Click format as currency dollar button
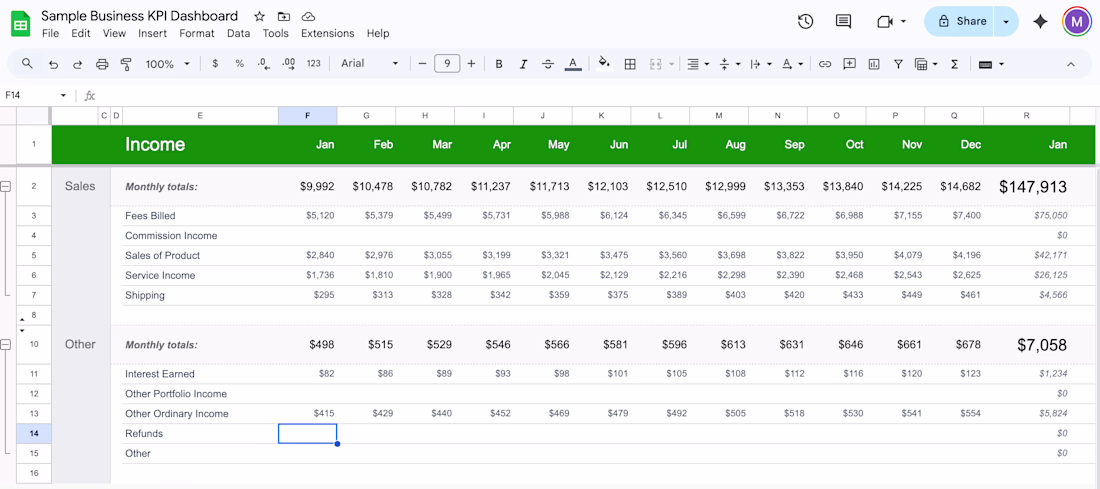 tap(215, 64)
